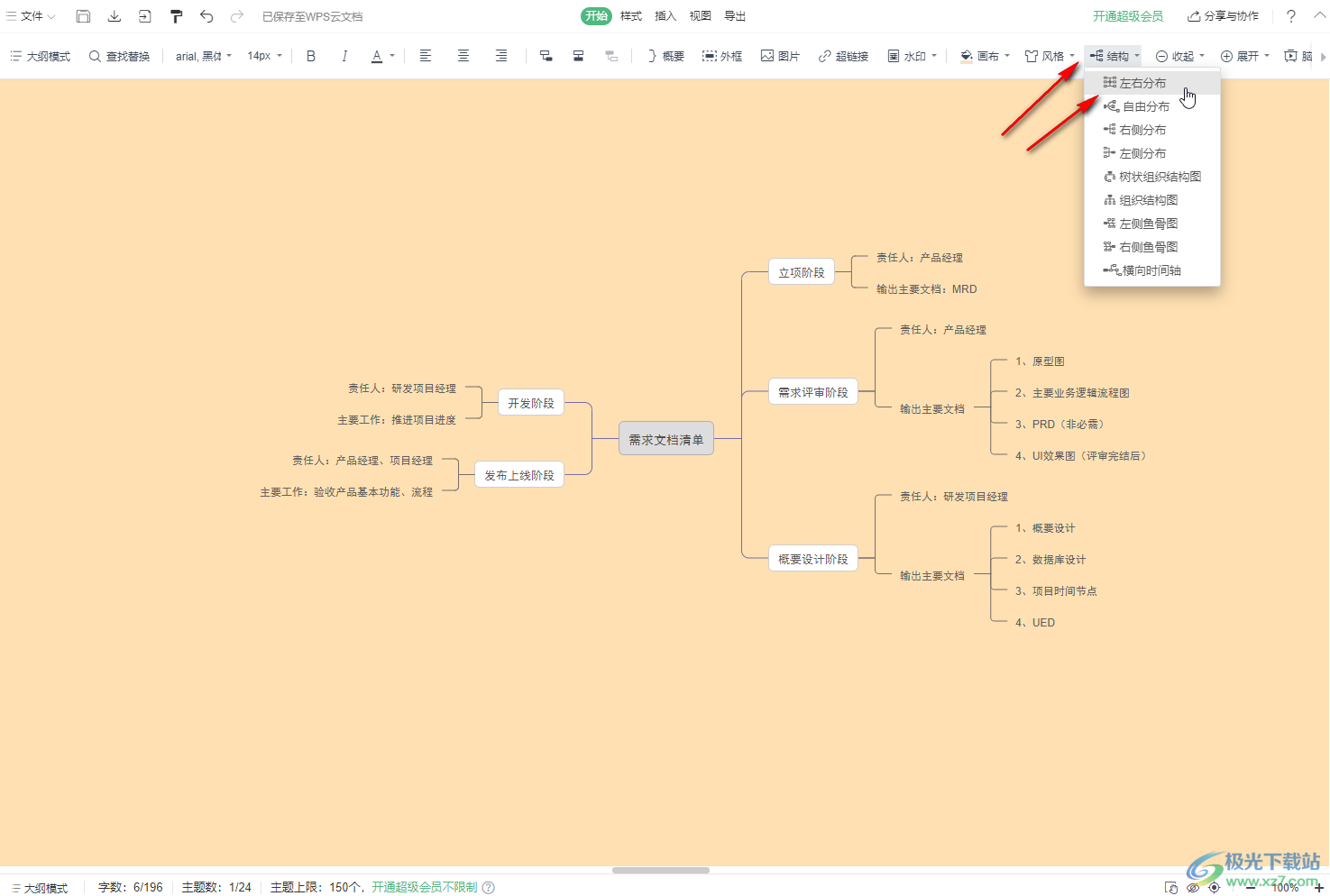Select 自由分布 layout option
Viewport: 1330px width, 896px height.
click(1152, 106)
